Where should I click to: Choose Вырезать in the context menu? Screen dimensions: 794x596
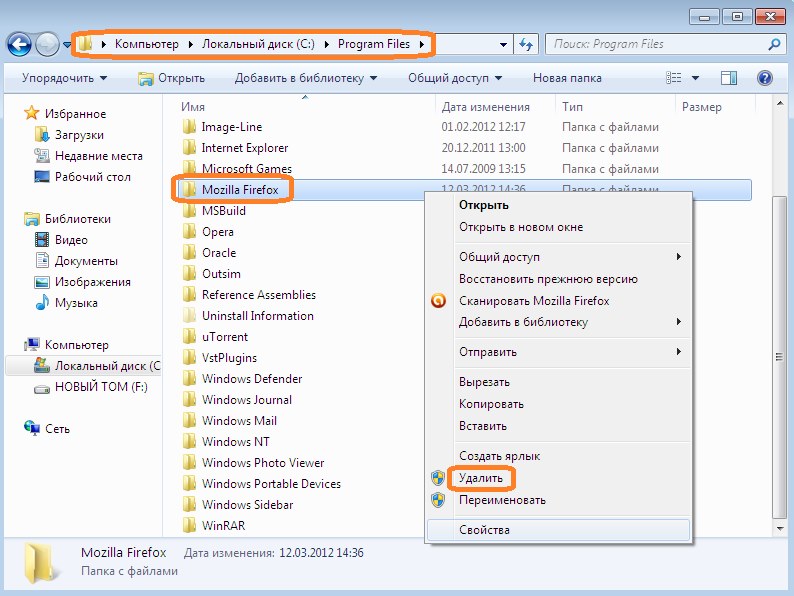pos(484,382)
